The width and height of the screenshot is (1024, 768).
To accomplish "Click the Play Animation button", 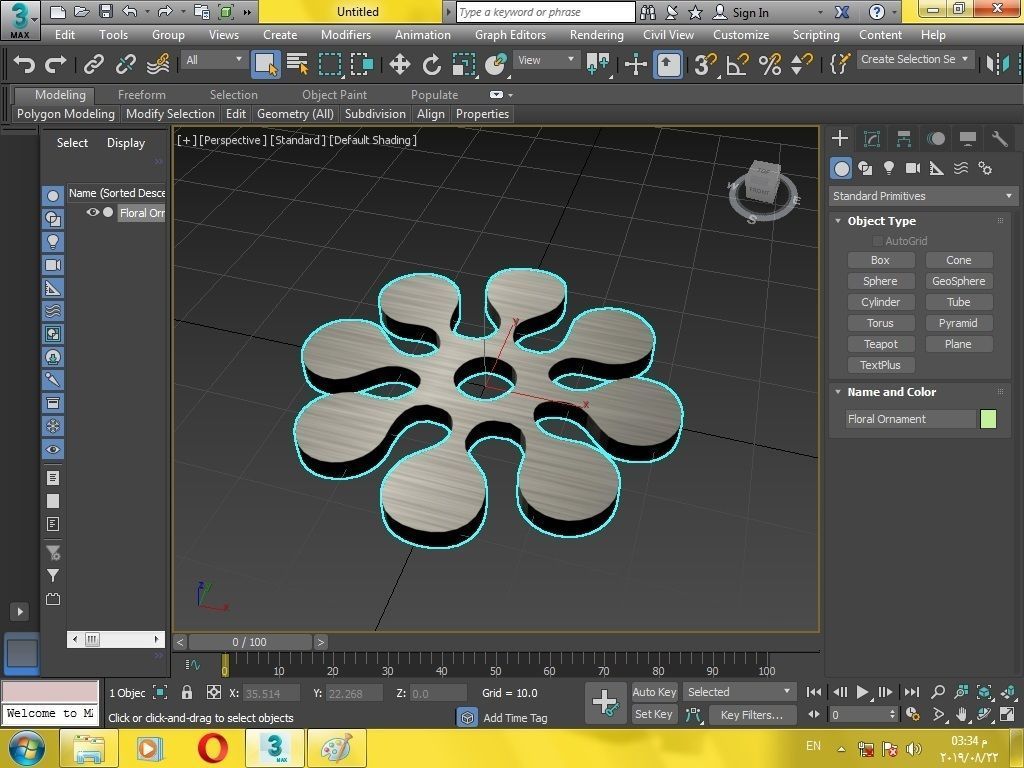I will coord(863,692).
